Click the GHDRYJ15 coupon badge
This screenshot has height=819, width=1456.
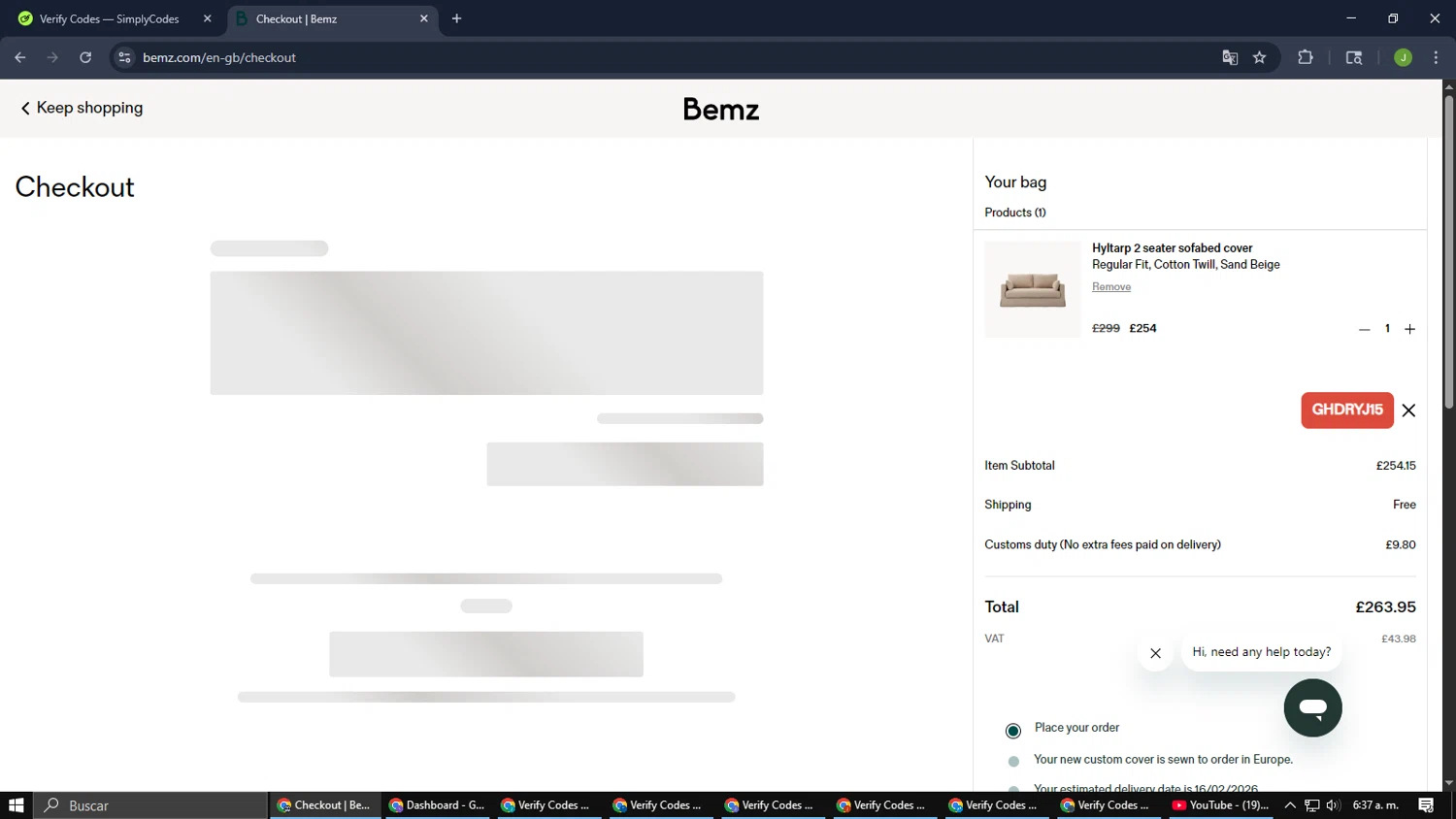(x=1347, y=409)
